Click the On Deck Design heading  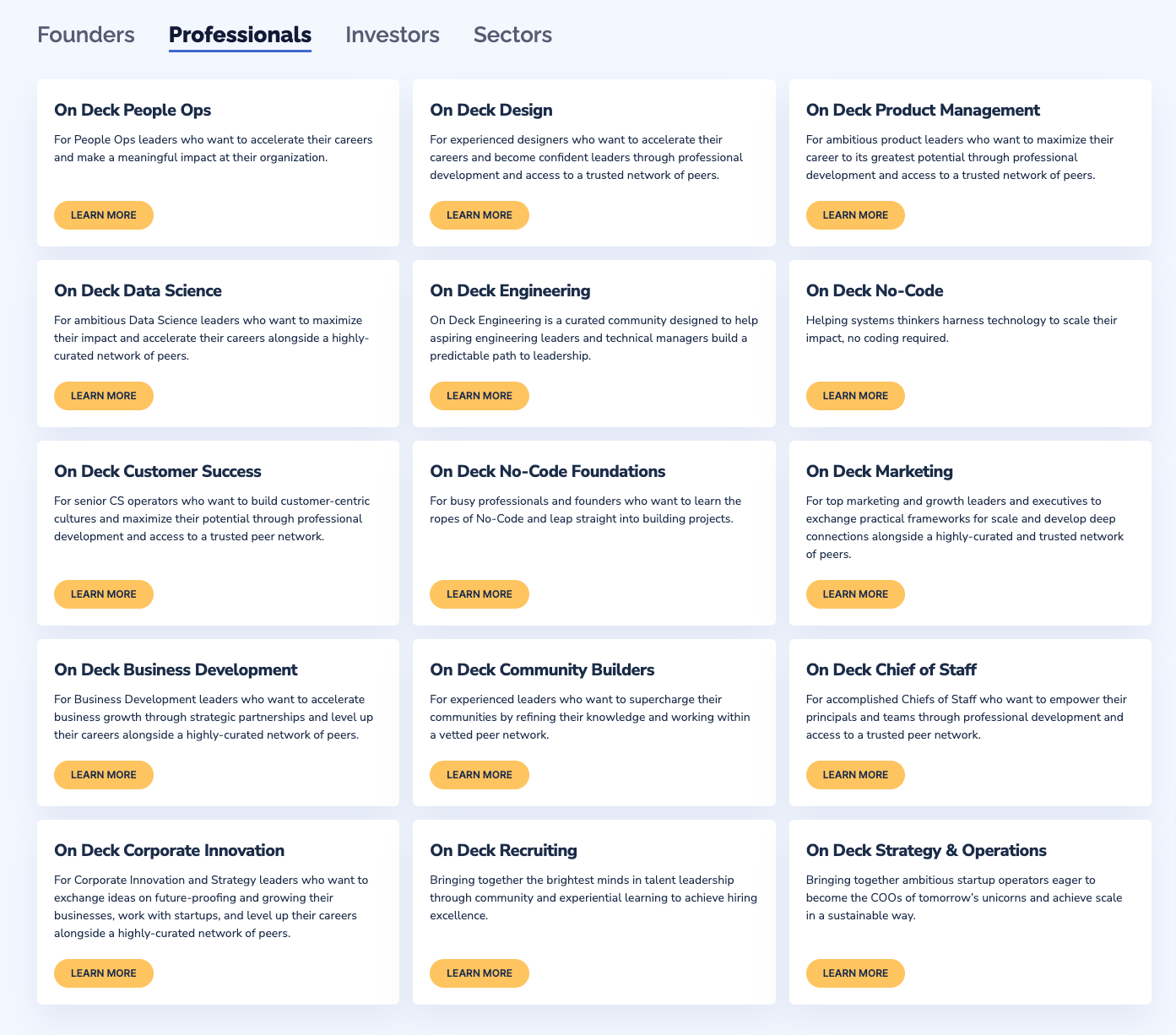click(491, 110)
